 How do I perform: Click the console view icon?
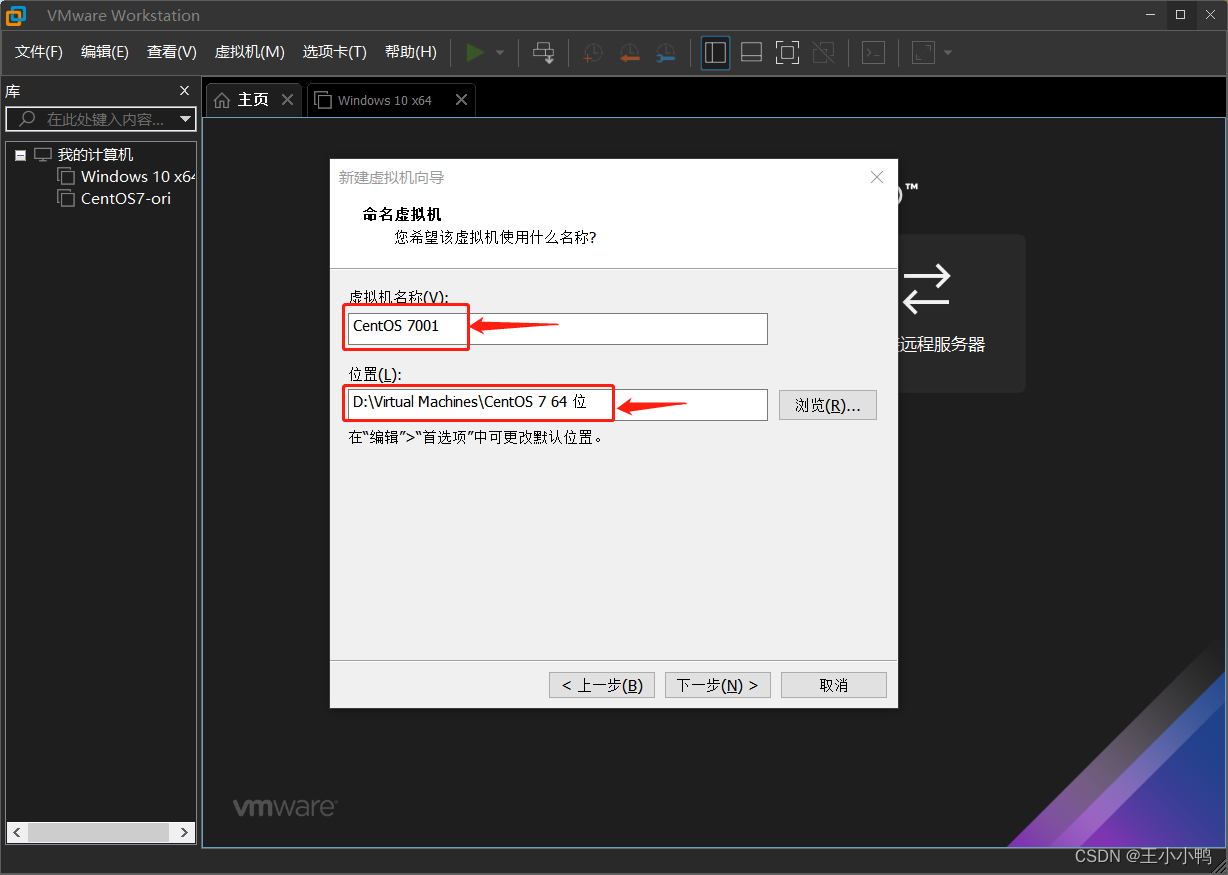pos(873,52)
